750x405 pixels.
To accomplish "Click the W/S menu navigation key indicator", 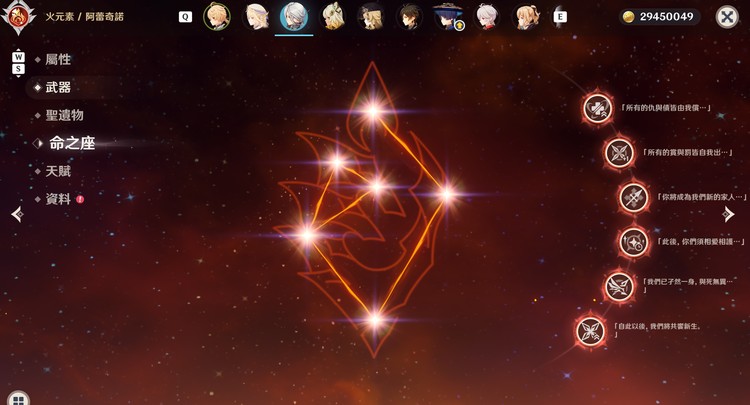I will tap(18, 63).
